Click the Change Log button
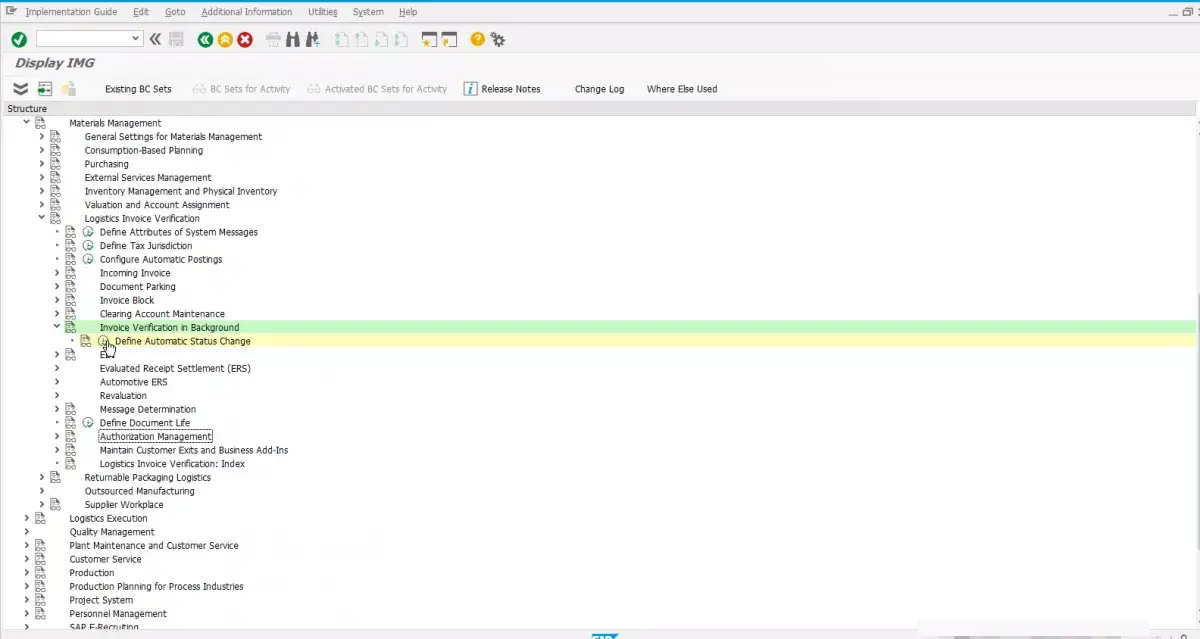 599,89
